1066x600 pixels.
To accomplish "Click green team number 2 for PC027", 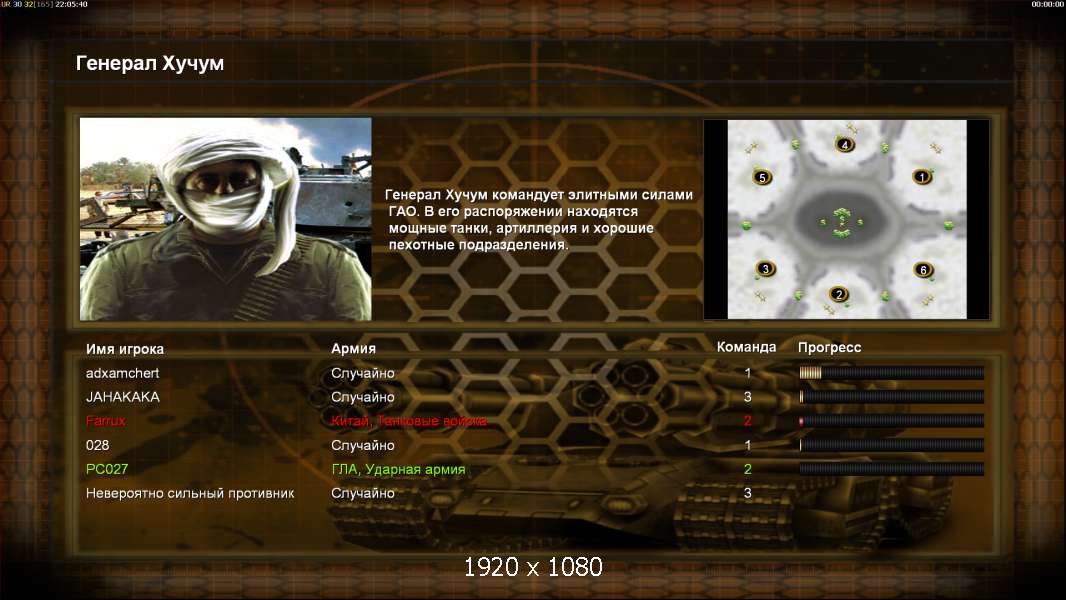I will [x=748, y=469].
